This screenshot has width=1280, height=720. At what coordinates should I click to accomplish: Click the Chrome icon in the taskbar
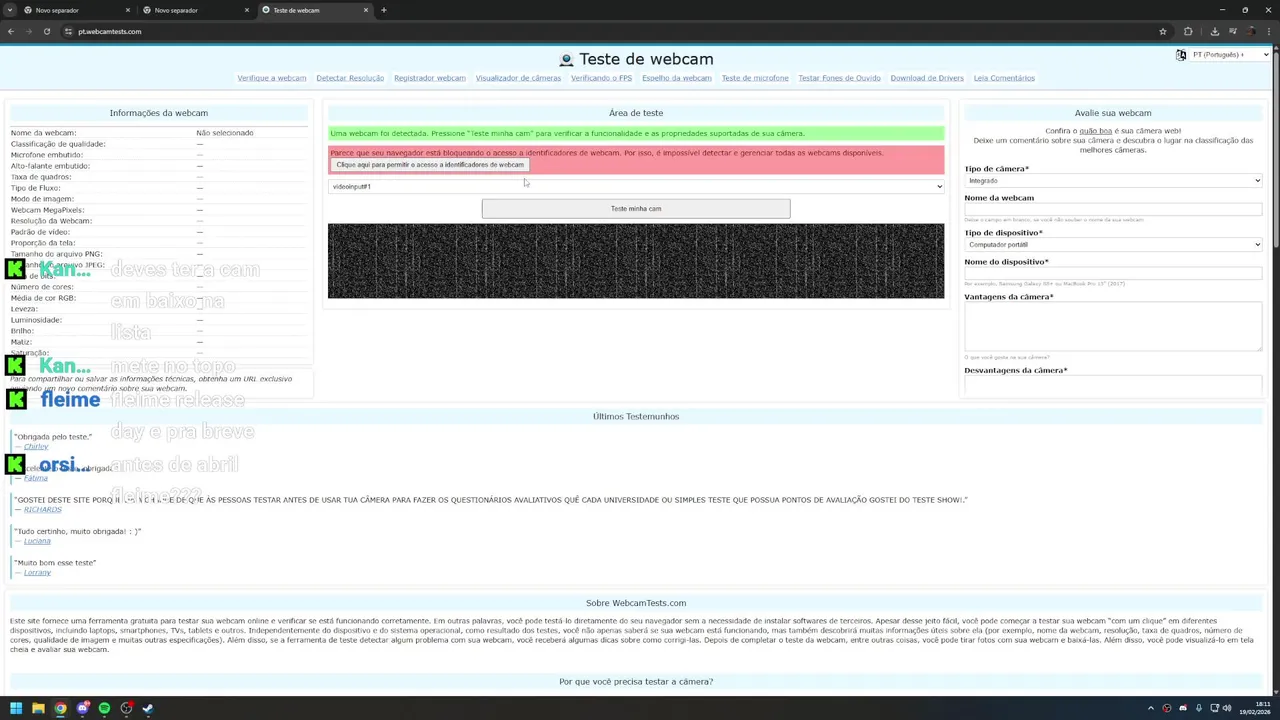click(x=60, y=709)
